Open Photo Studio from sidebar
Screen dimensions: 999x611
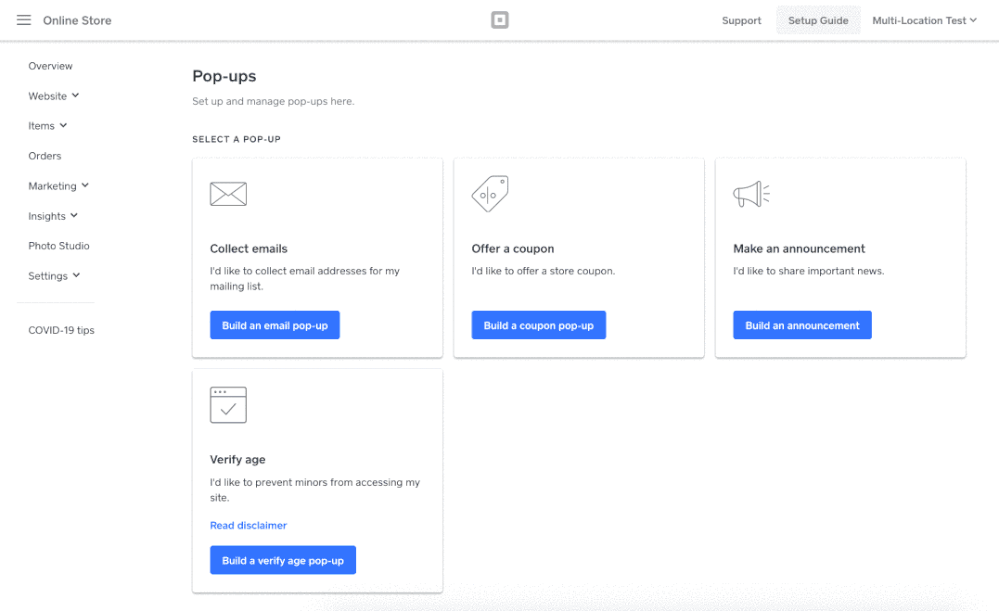pos(59,246)
